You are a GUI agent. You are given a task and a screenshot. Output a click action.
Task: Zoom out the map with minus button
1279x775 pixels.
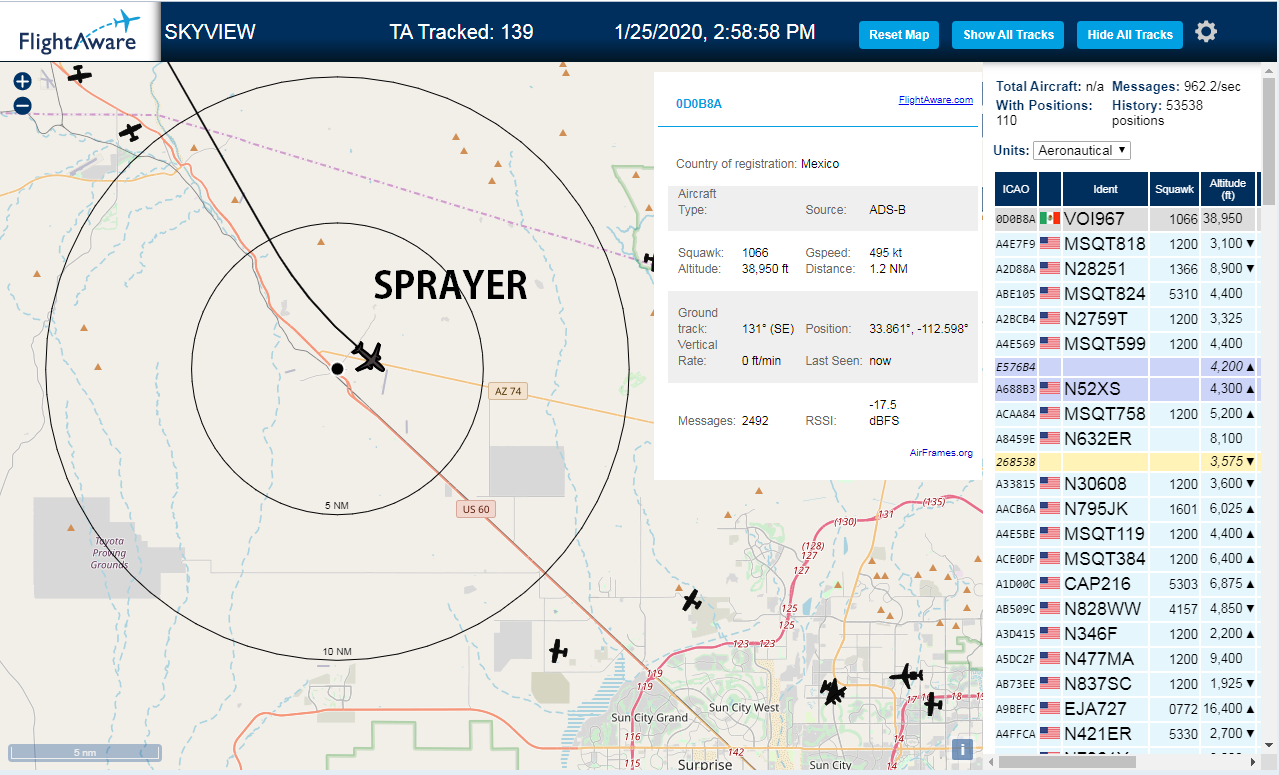point(22,105)
